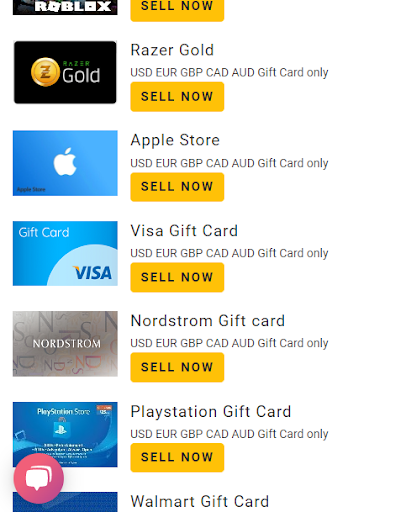Open the Nordstrom Gift card title
This screenshot has width=406, height=512.
[208, 321]
